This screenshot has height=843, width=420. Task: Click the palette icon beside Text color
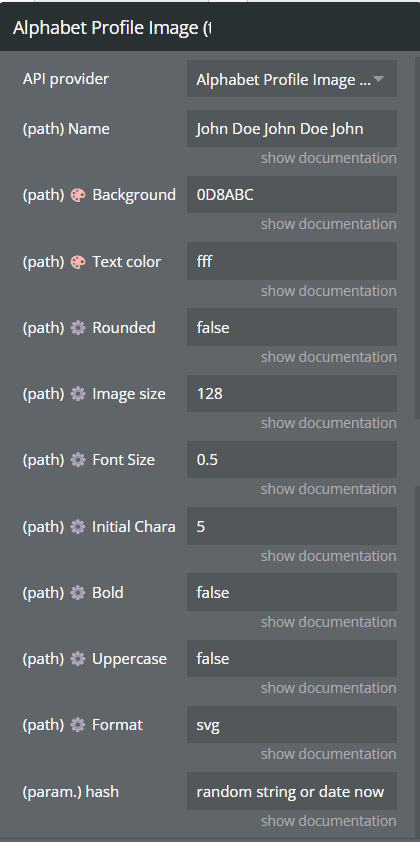pos(78,262)
